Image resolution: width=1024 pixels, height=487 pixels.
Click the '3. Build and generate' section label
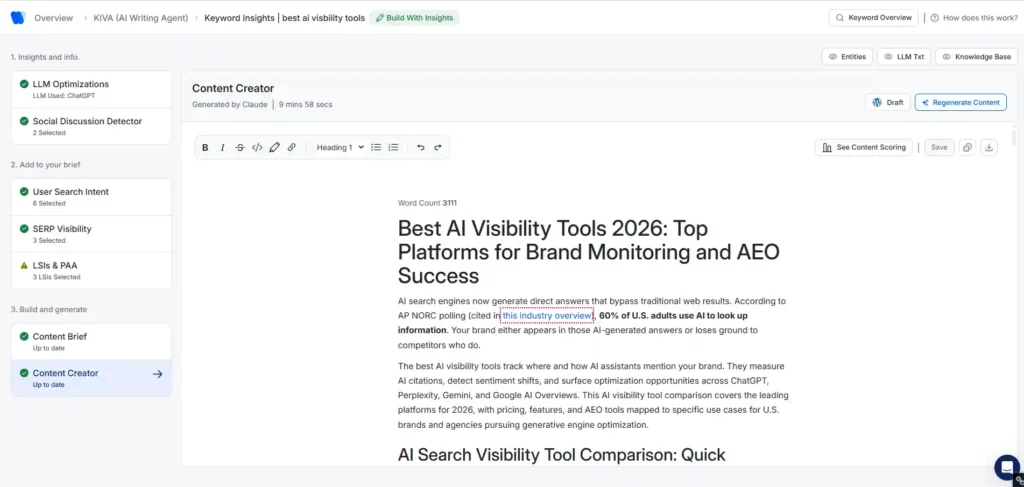48,309
